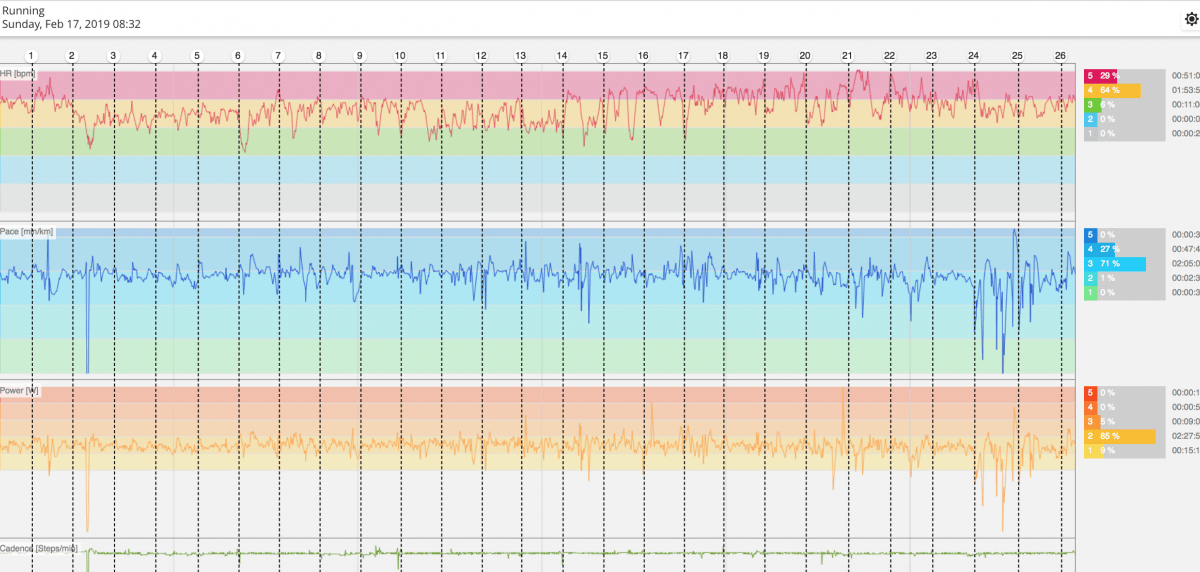Click Power zone 5 red-orange swatch

[1090, 393]
